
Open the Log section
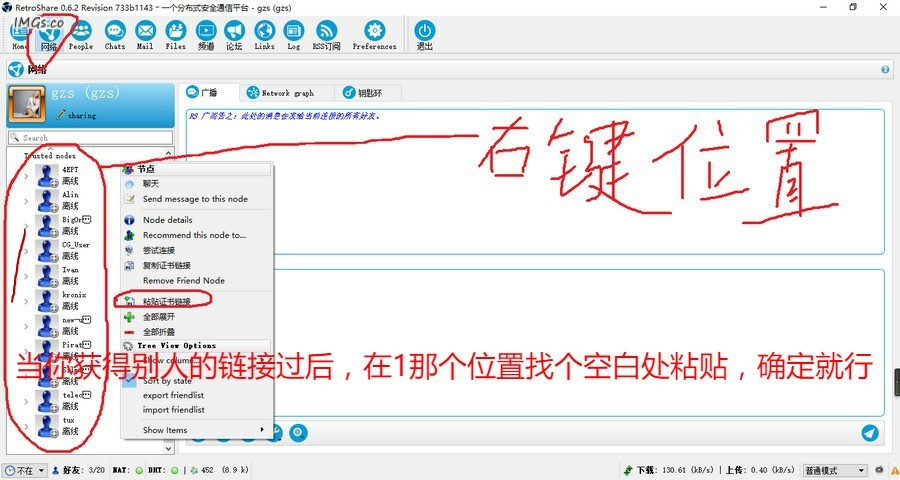294,34
